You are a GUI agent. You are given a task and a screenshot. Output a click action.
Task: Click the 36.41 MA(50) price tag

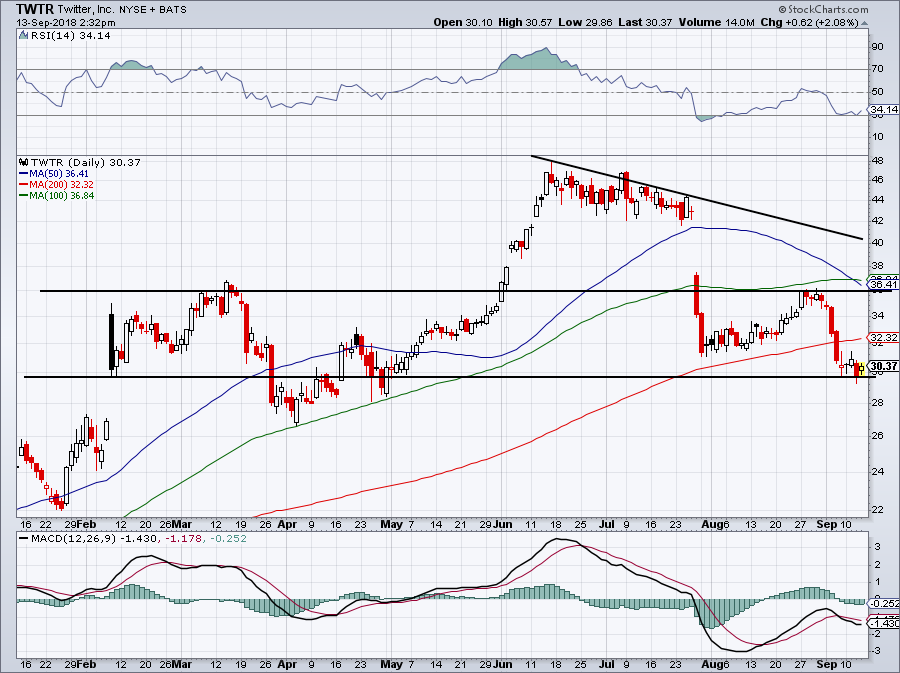pos(883,284)
